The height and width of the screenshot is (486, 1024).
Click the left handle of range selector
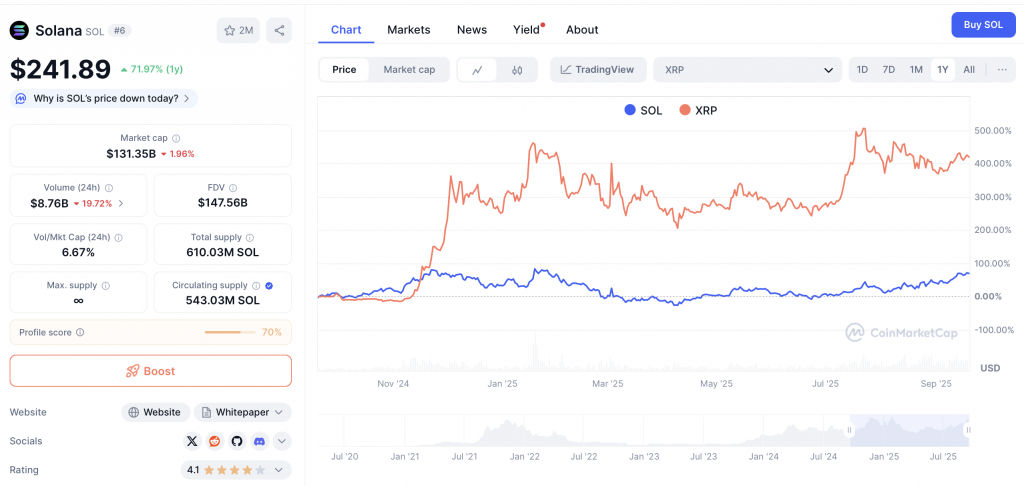tap(850, 430)
